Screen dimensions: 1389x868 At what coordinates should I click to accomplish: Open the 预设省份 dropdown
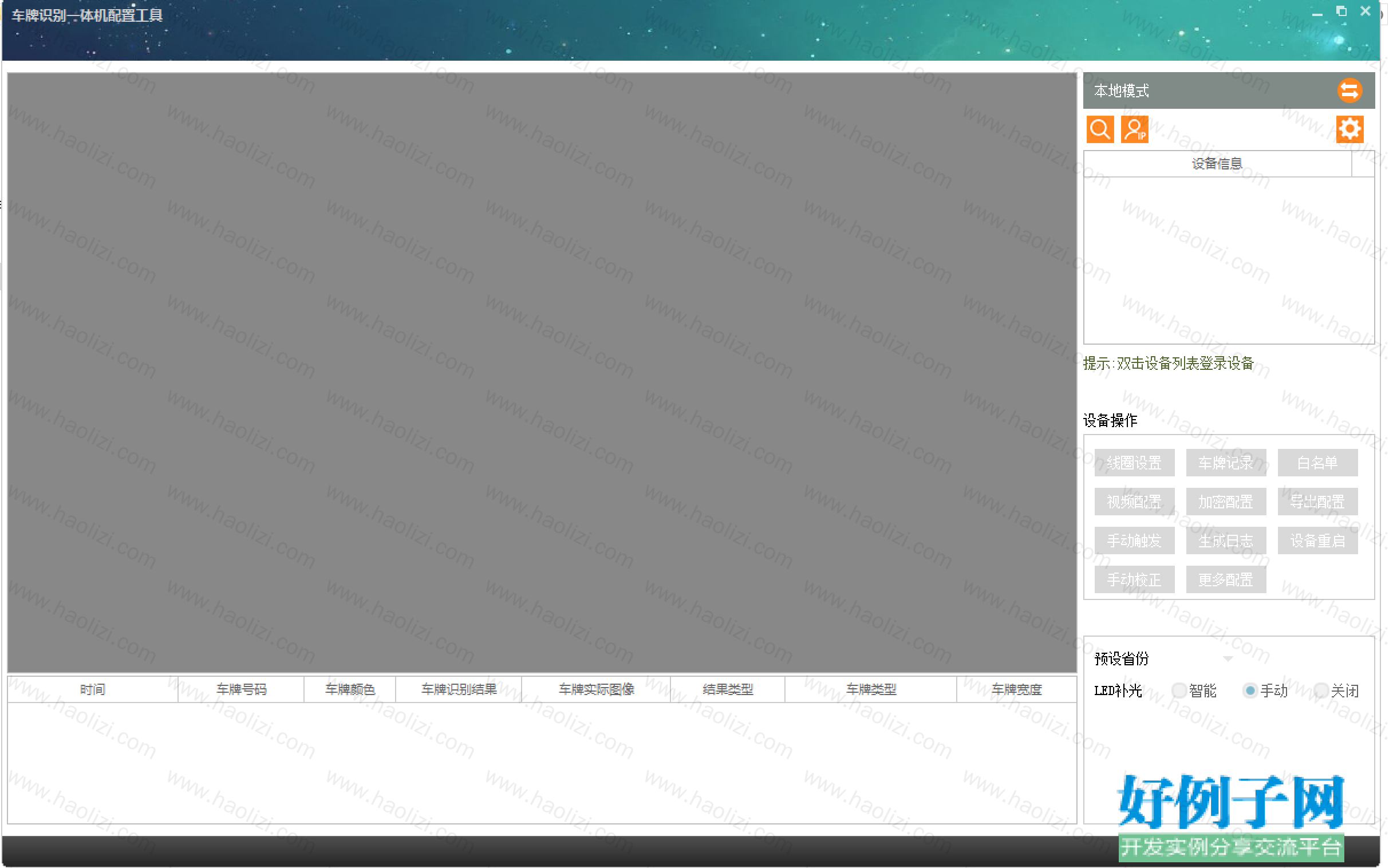(1228, 658)
